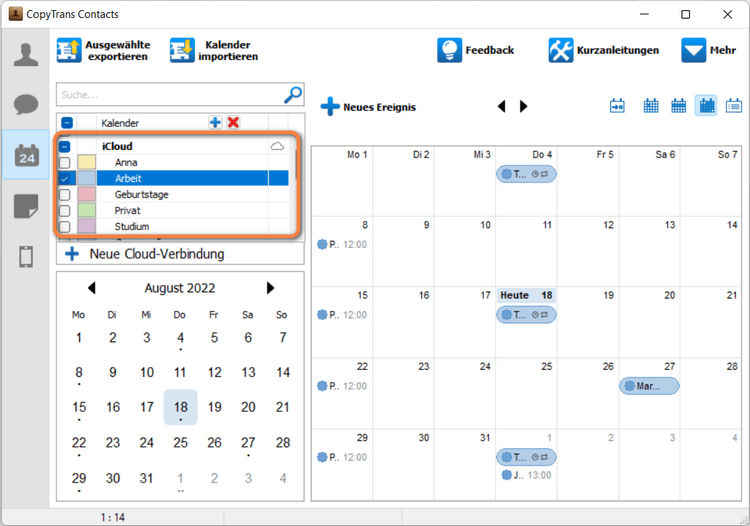Select the highlighted month view icon
Image resolution: width=750 pixels, height=526 pixels.
click(706, 106)
